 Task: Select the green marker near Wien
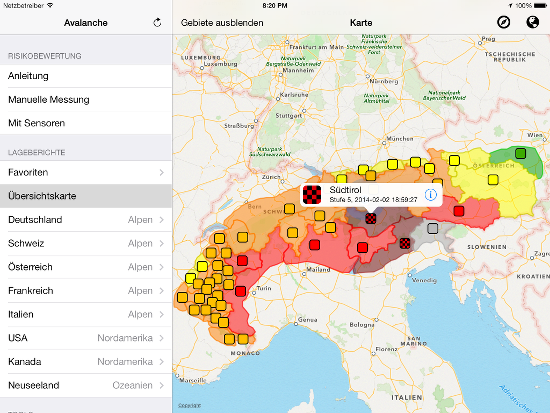click(521, 153)
